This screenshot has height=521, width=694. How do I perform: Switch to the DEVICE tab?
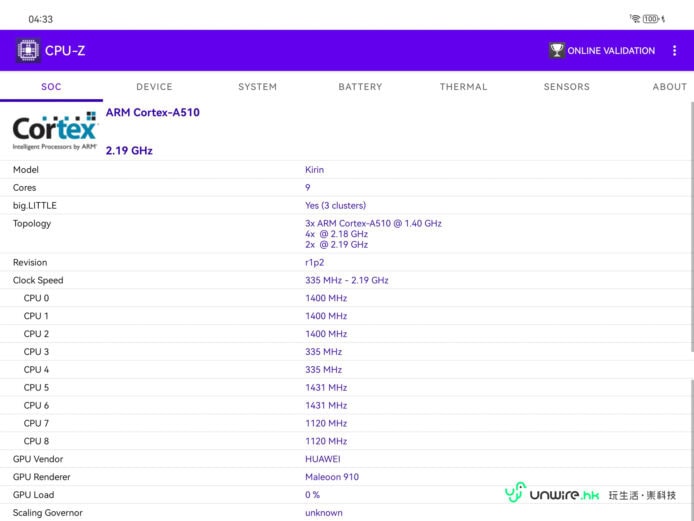click(154, 87)
